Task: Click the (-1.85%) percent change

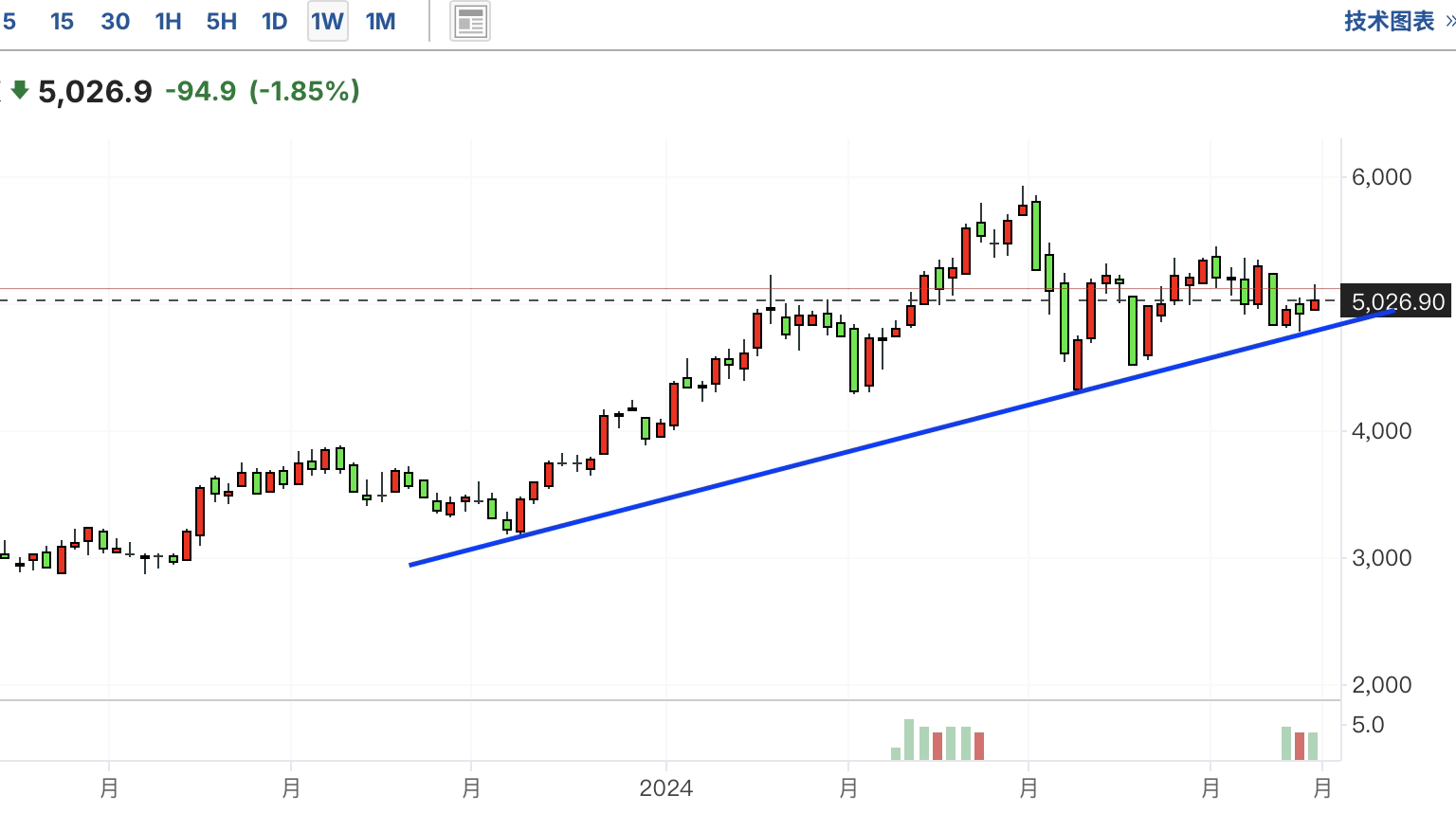Action: pyautogui.click(x=304, y=91)
